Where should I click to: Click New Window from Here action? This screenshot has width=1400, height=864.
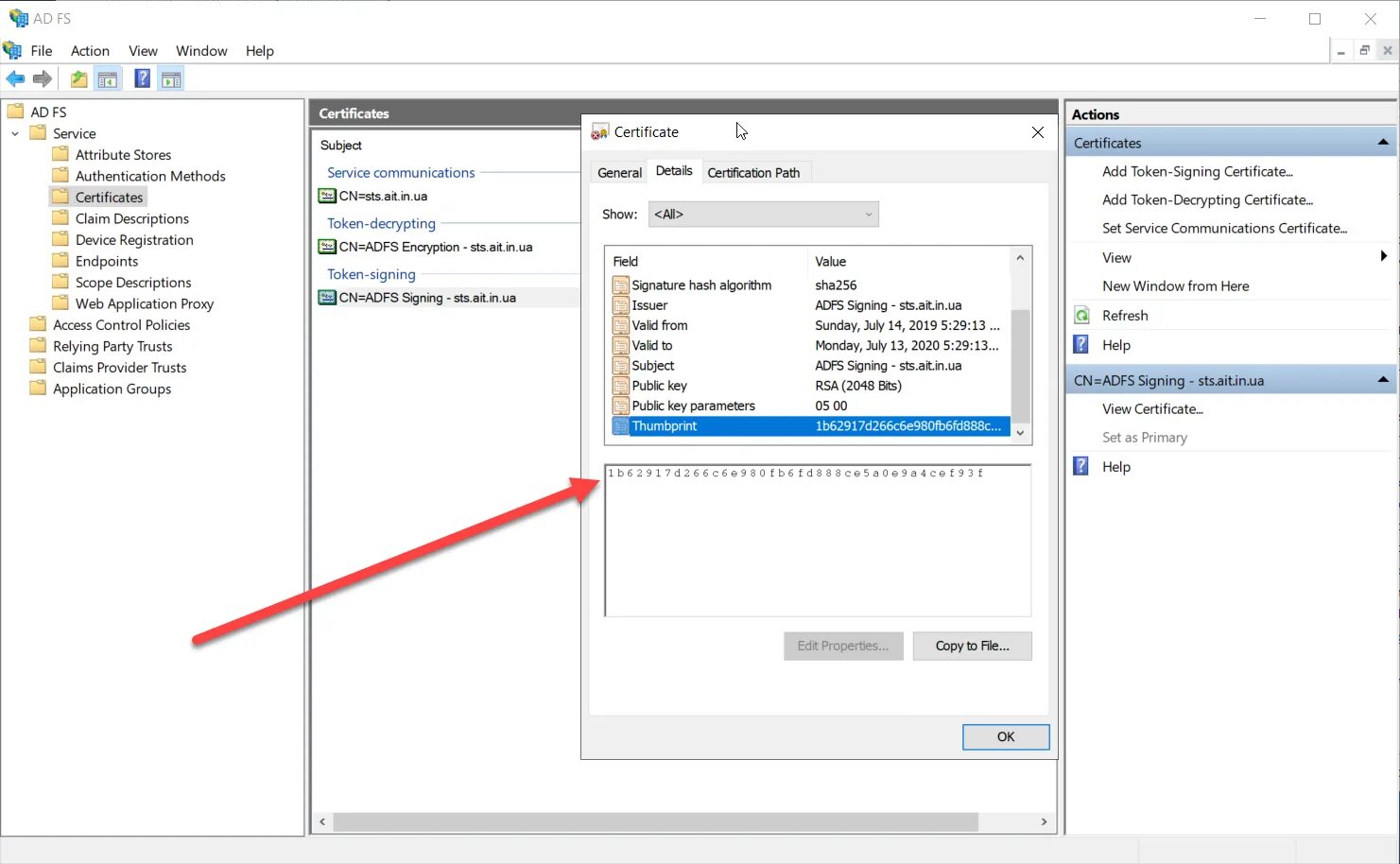1175,285
